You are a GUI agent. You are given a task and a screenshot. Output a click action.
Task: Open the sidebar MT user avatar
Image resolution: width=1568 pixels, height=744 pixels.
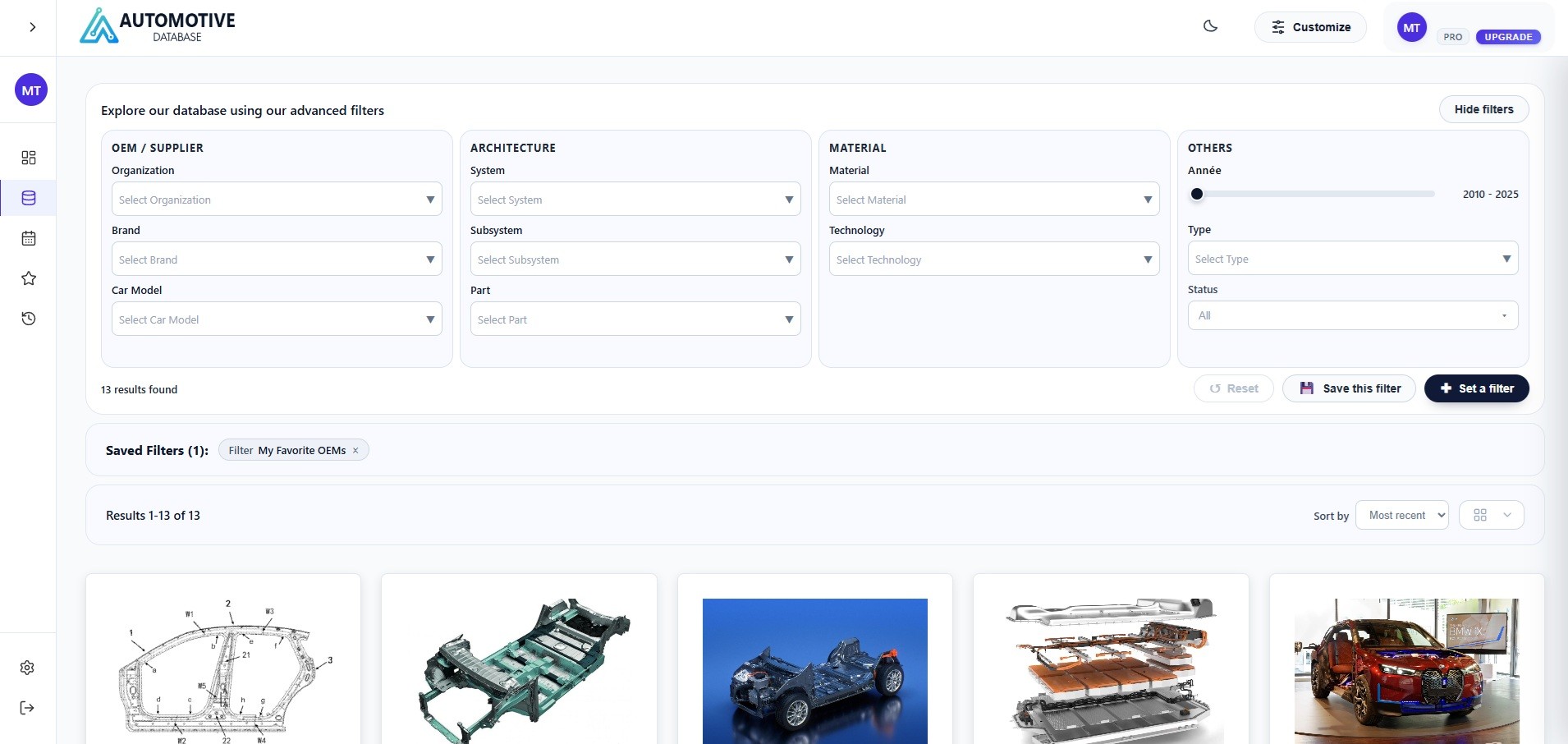tap(31, 90)
